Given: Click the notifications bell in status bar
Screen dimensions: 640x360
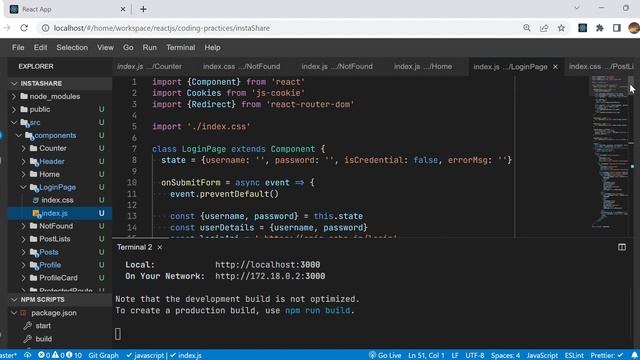Looking at the screenshot, I should click(x=634, y=355).
